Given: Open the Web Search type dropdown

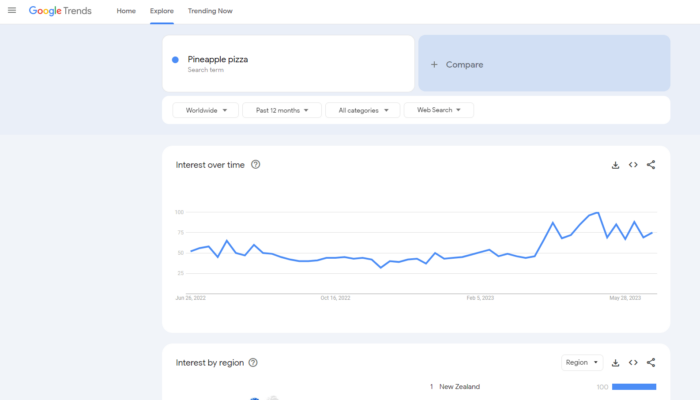Looking at the screenshot, I should coord(438,110).
